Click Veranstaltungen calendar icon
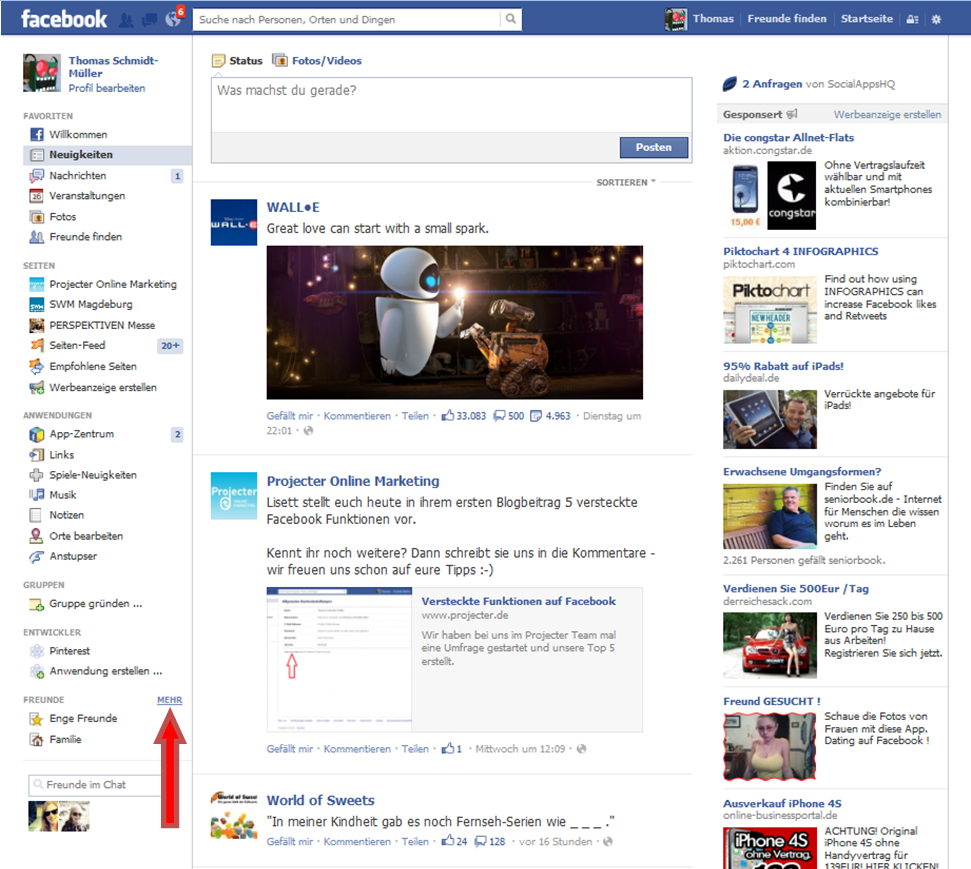The height and width of the screenshot is (869, 971). pyautogui.click(x=37, y=196)
